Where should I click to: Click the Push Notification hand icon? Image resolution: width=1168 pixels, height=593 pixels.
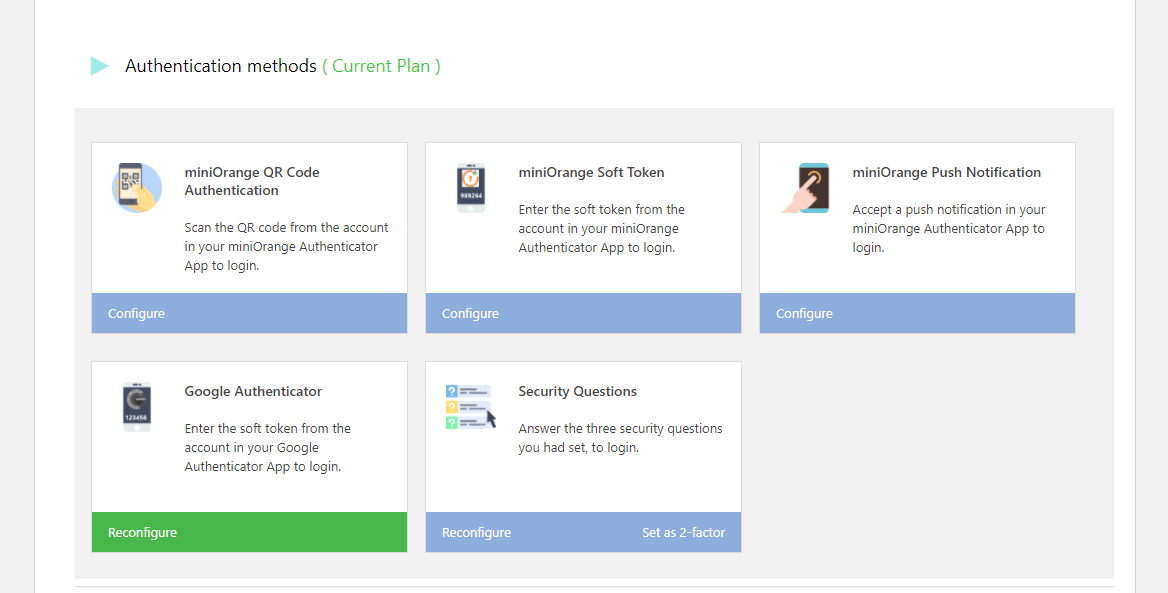(x=806, y=188)
